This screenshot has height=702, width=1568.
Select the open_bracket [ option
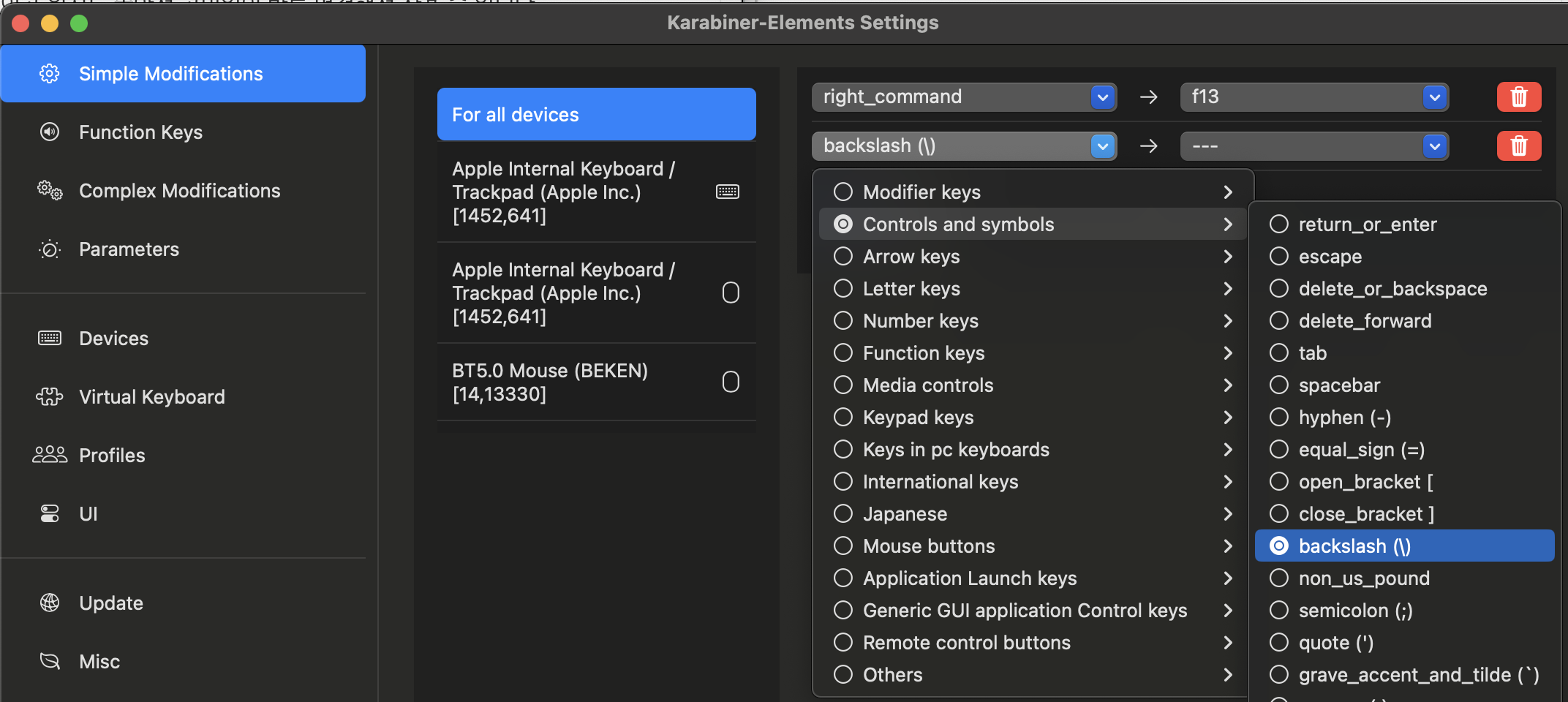1404,482
